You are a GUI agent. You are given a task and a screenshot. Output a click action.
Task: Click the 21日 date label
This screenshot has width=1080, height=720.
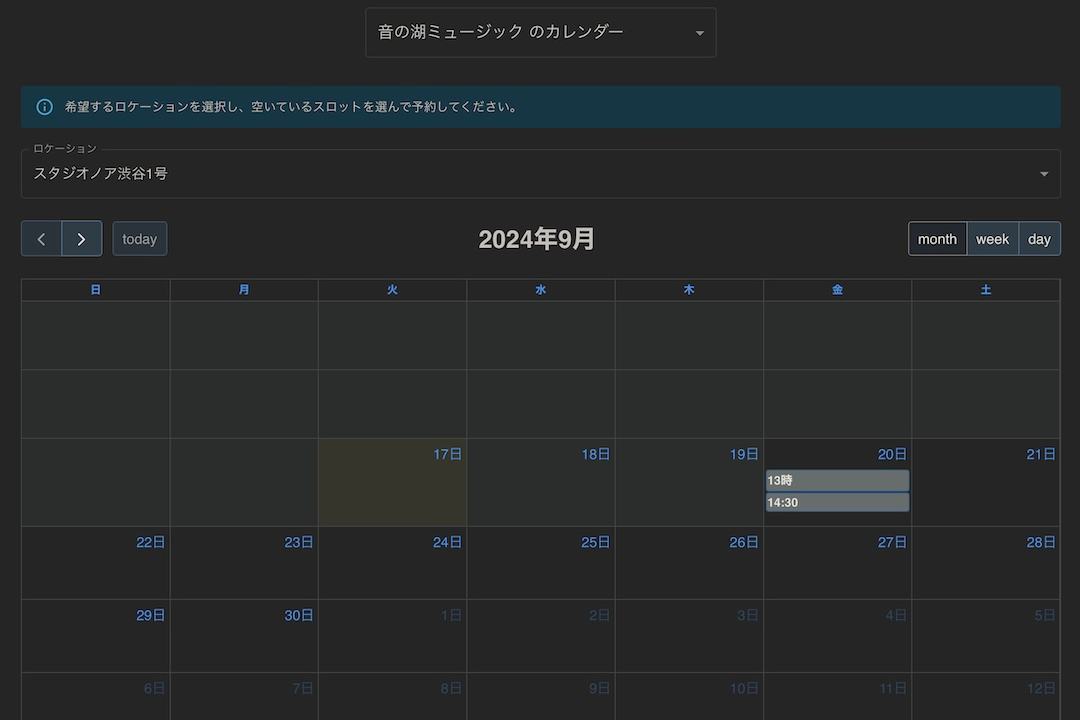1040,453
